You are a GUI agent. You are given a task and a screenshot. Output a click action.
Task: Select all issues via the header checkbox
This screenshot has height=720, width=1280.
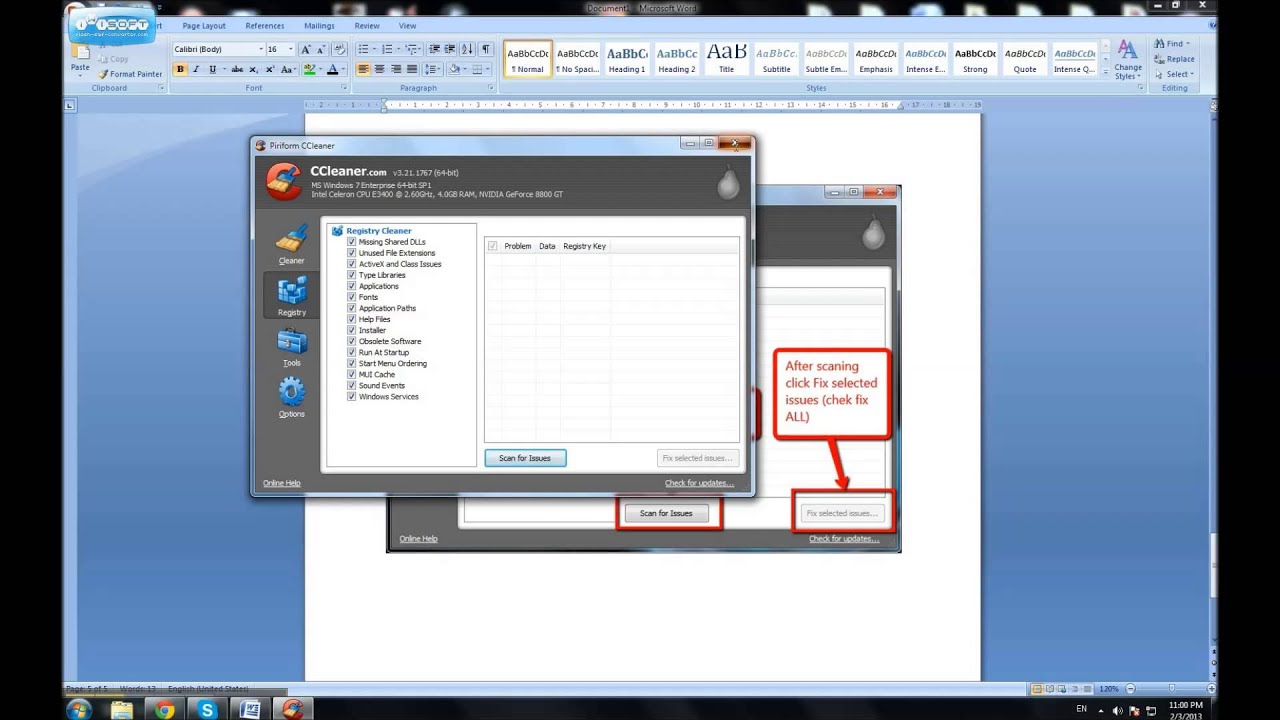coord(492,246)
